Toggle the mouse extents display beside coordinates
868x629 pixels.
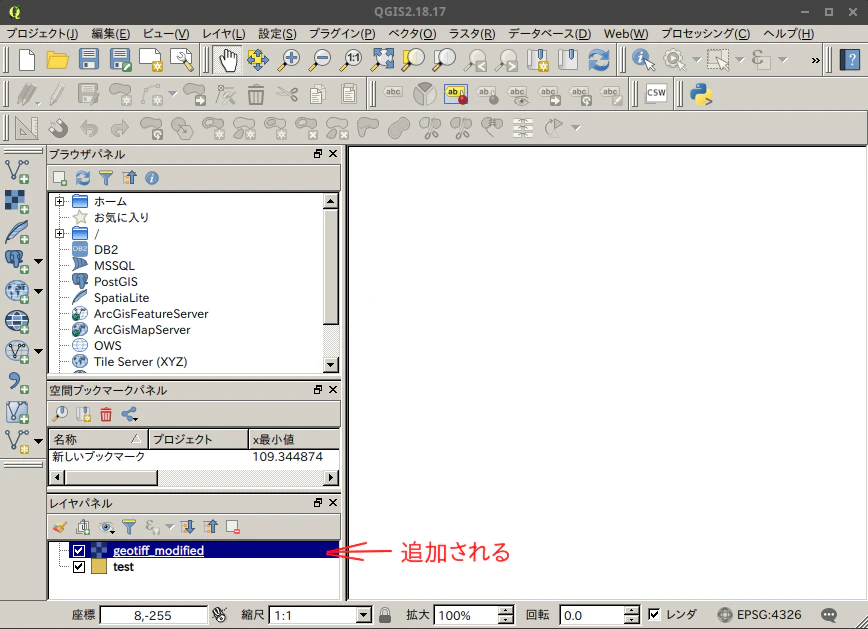pos(219,615)
